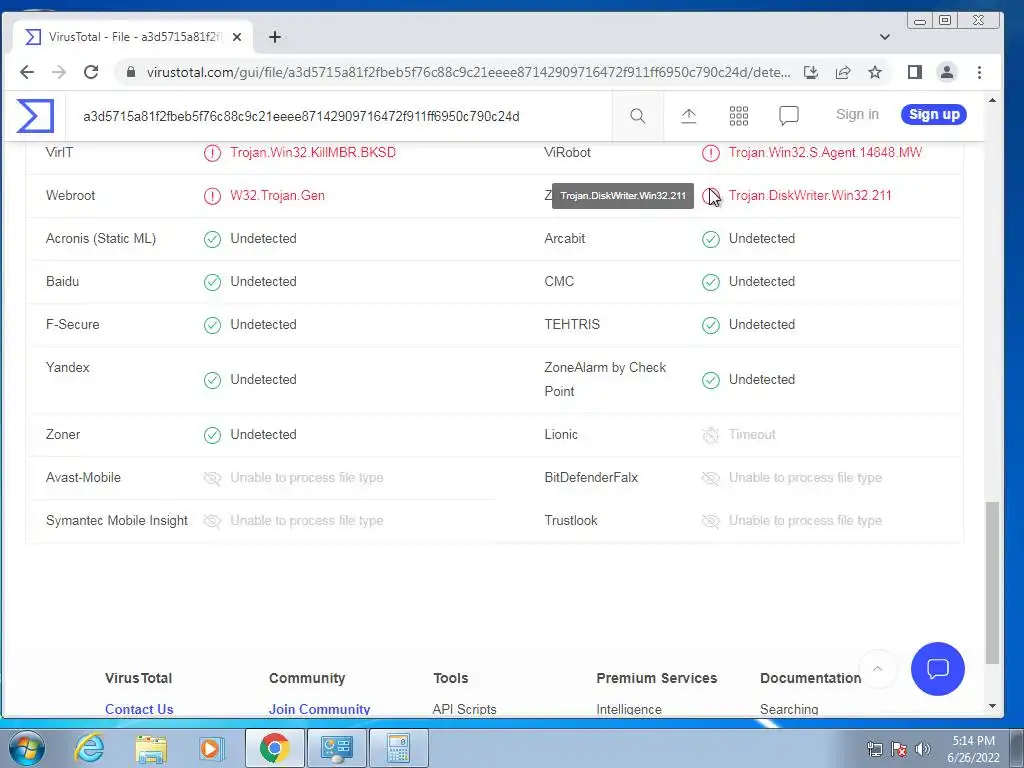Click the VirusTotal sigma logo
This screenshot has width=1024, height=768.
[x=35, y=116]
